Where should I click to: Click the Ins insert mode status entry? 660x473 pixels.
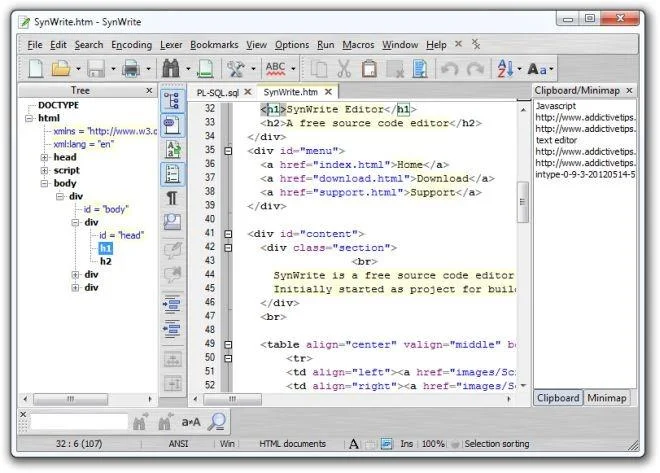click(407, 444)
